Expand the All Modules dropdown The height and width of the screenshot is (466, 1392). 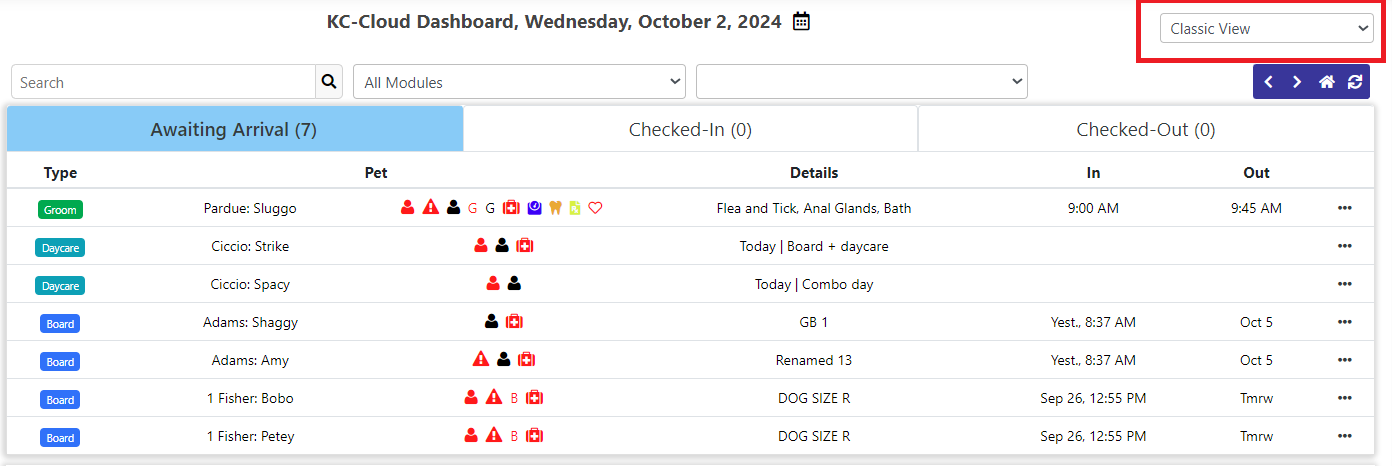519,82
